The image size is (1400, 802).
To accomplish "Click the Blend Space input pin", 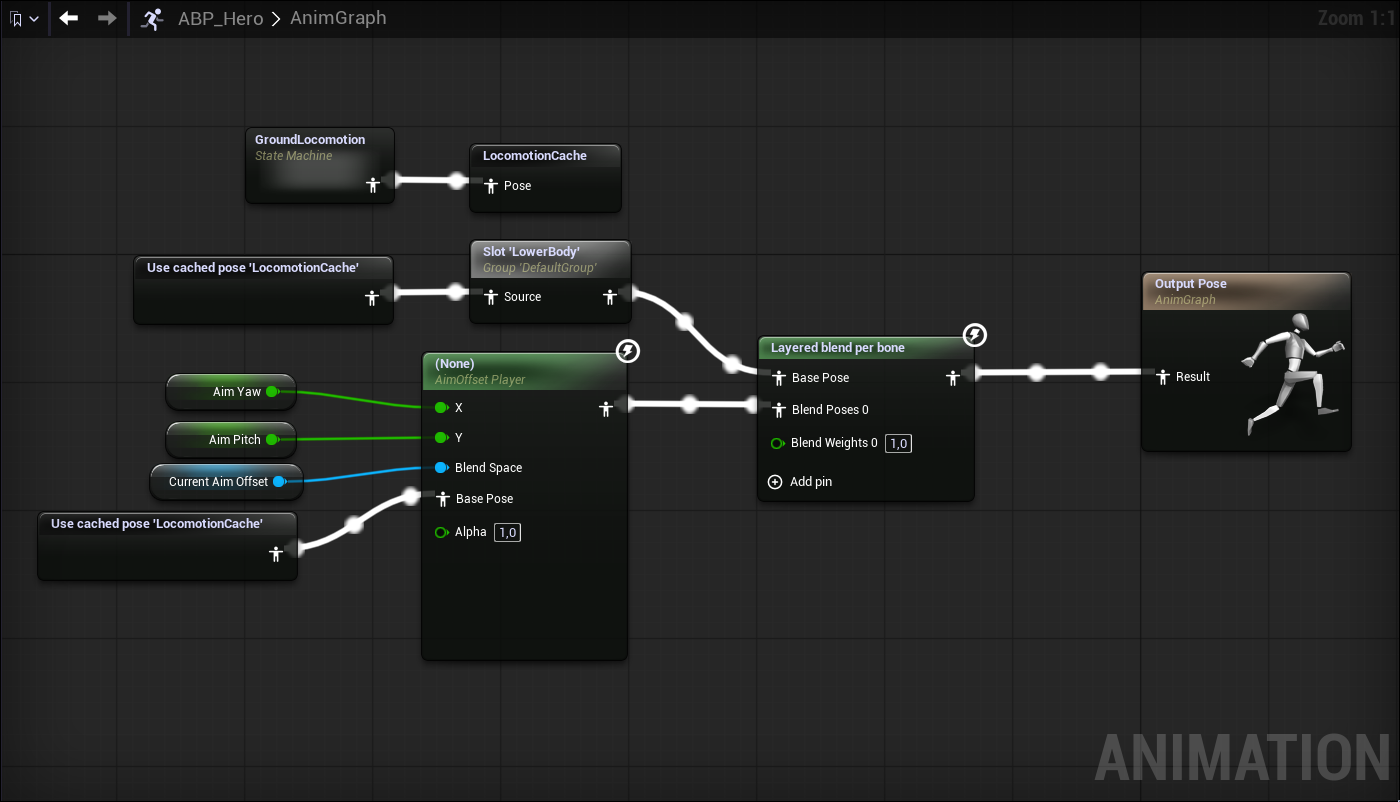I will pos(441,468).
